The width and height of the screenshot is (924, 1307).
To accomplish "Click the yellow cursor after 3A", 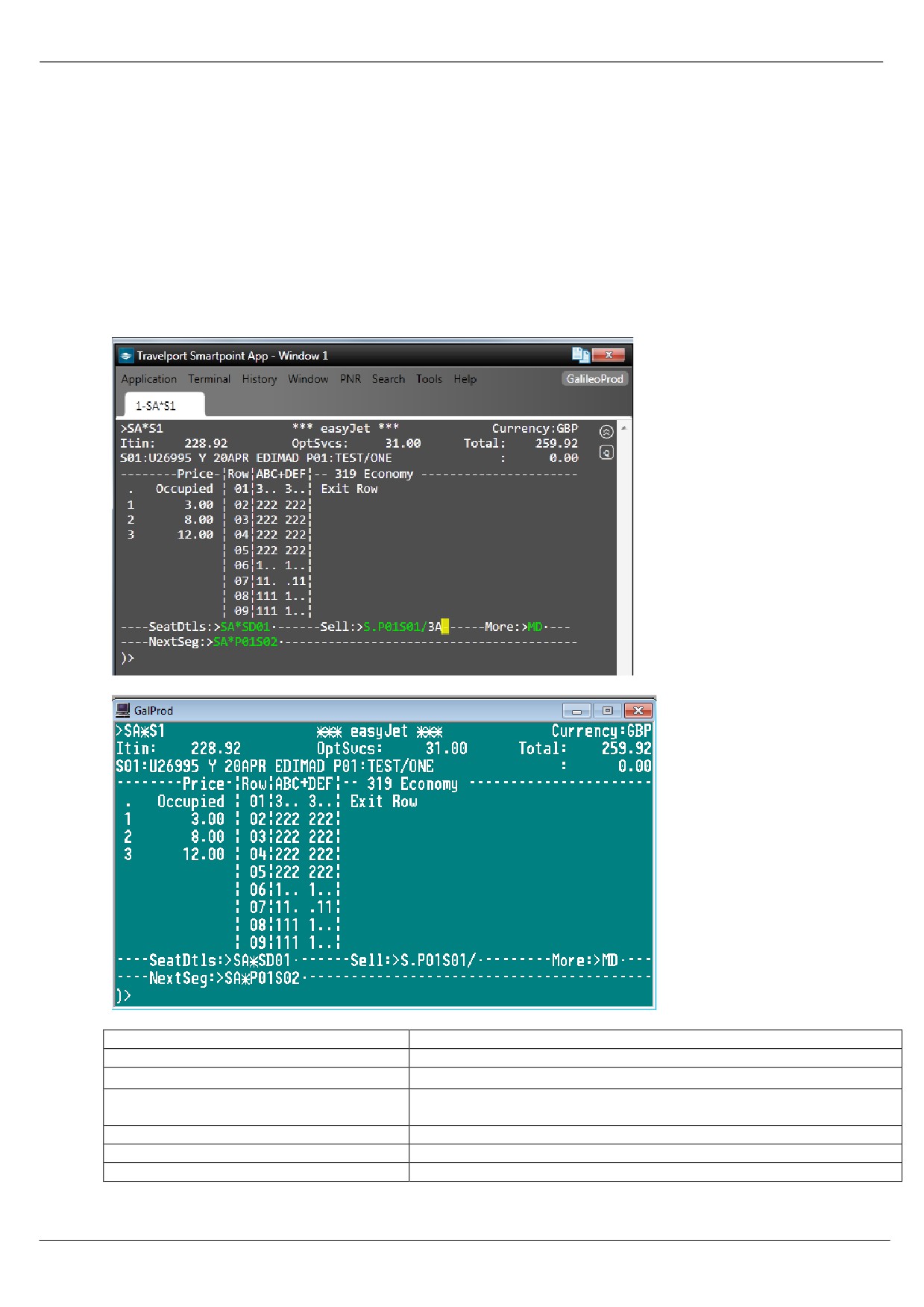I will pos(445,627).
